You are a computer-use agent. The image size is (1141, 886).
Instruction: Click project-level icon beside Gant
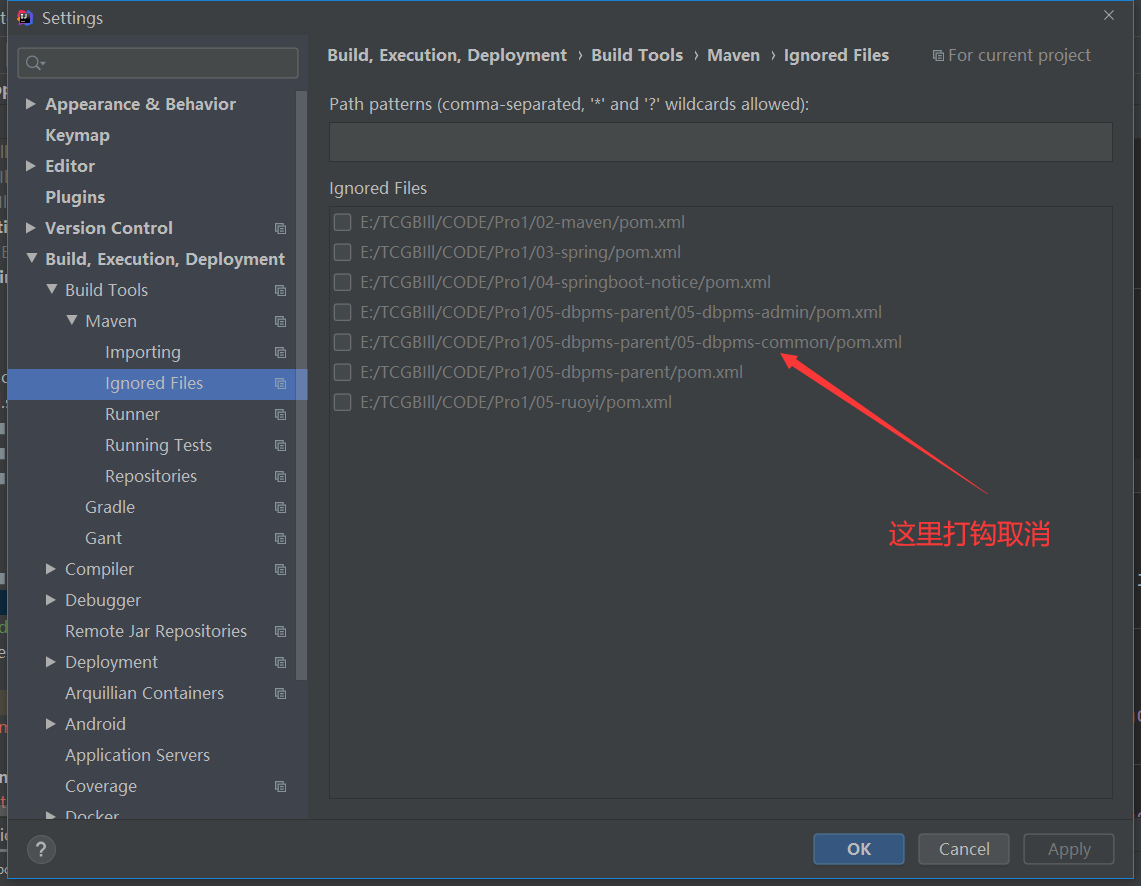click(280, 538)
